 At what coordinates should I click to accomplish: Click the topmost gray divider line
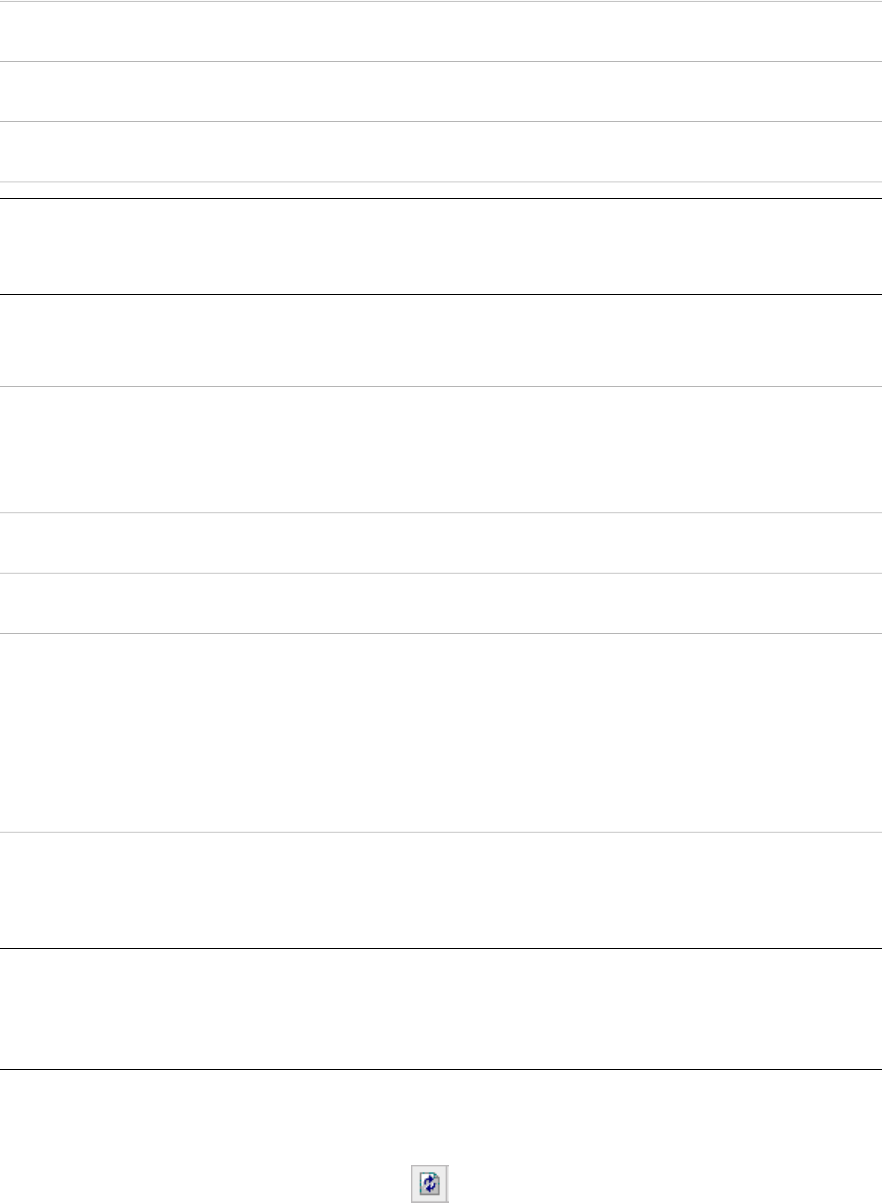(x=440, y=1)
